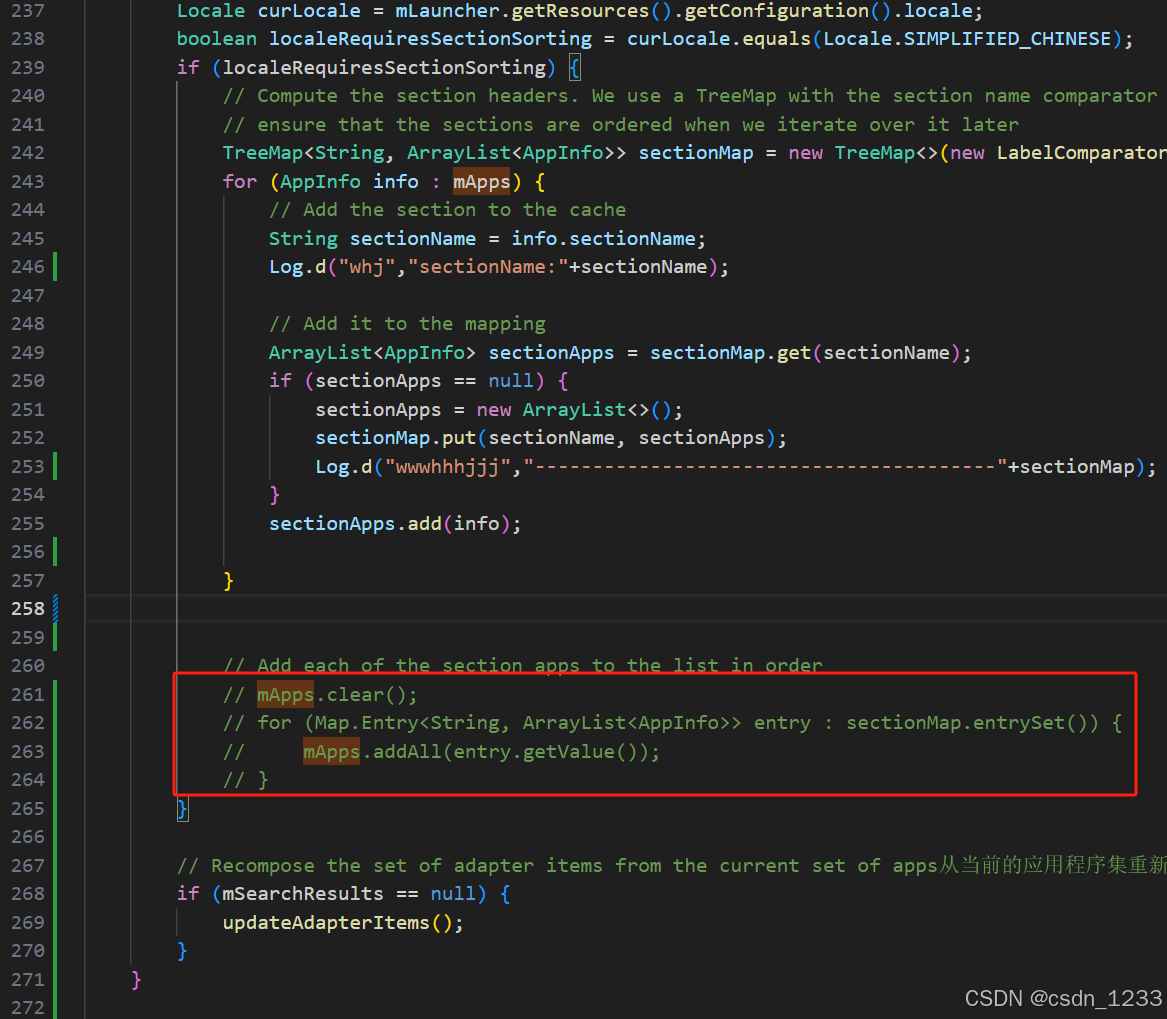The width and height of the screenshot is (1167, 1019).
Task: Click the comment 'Add it to the mapping'
Action: pyautogui.click(x=407, y=325)
